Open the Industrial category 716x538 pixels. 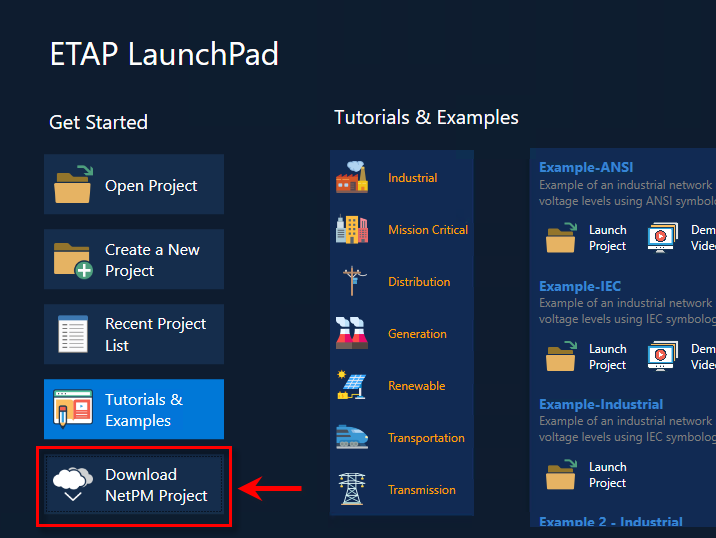click(x=412, y=178)
